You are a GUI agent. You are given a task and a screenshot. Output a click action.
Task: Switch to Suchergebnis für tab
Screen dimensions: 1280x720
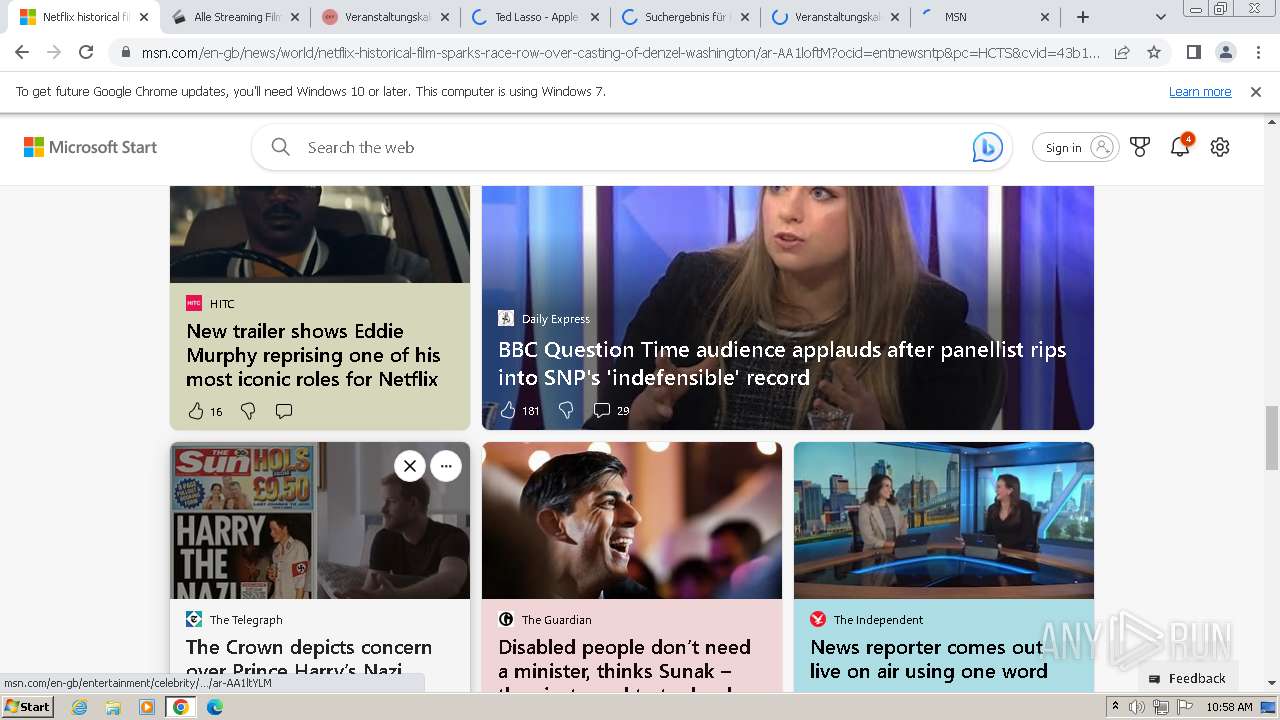(x=686, y=17)
